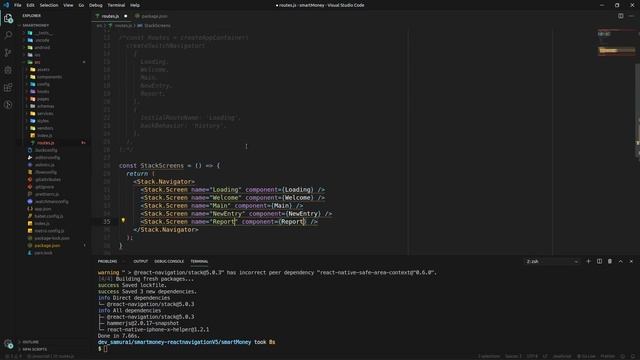Expand the styles folder
The height and width of the screenshot is (360, 640).
(x=43, y=121)
